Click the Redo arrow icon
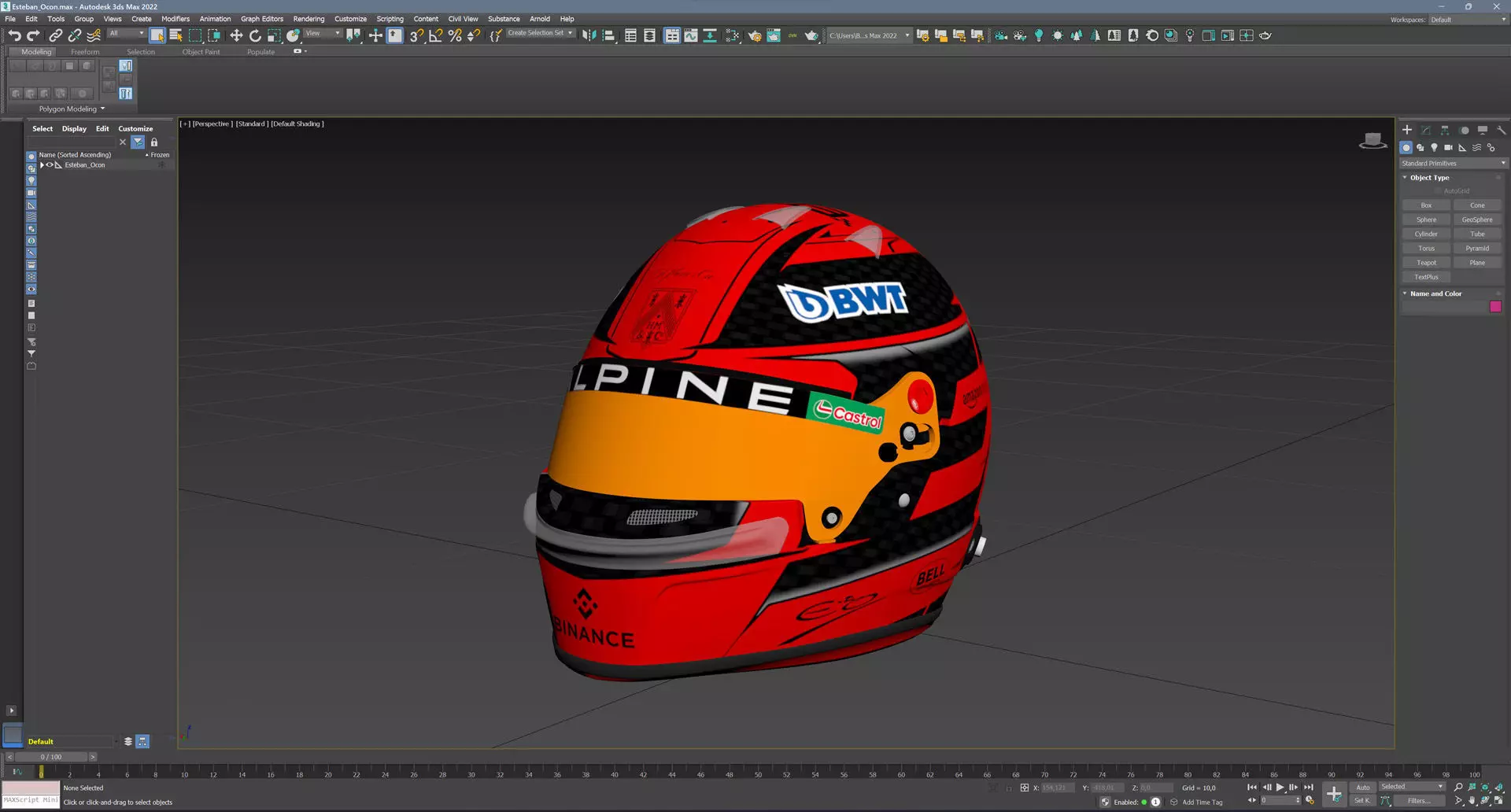 pos(33,35)
